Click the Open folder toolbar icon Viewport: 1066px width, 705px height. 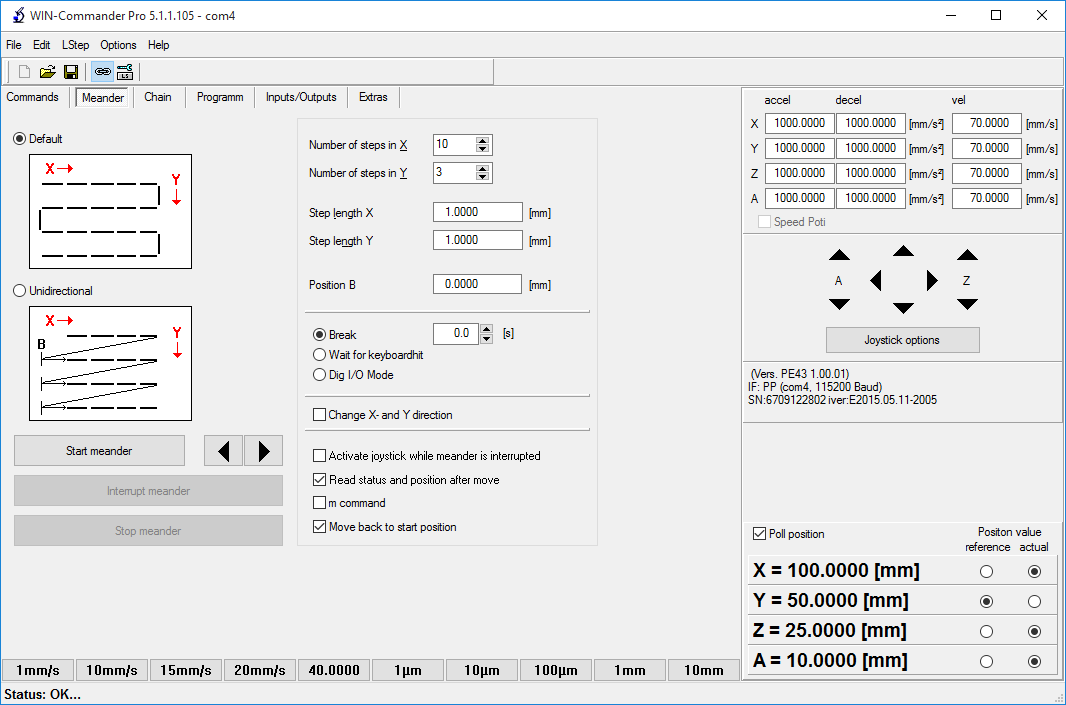[48, 72]
